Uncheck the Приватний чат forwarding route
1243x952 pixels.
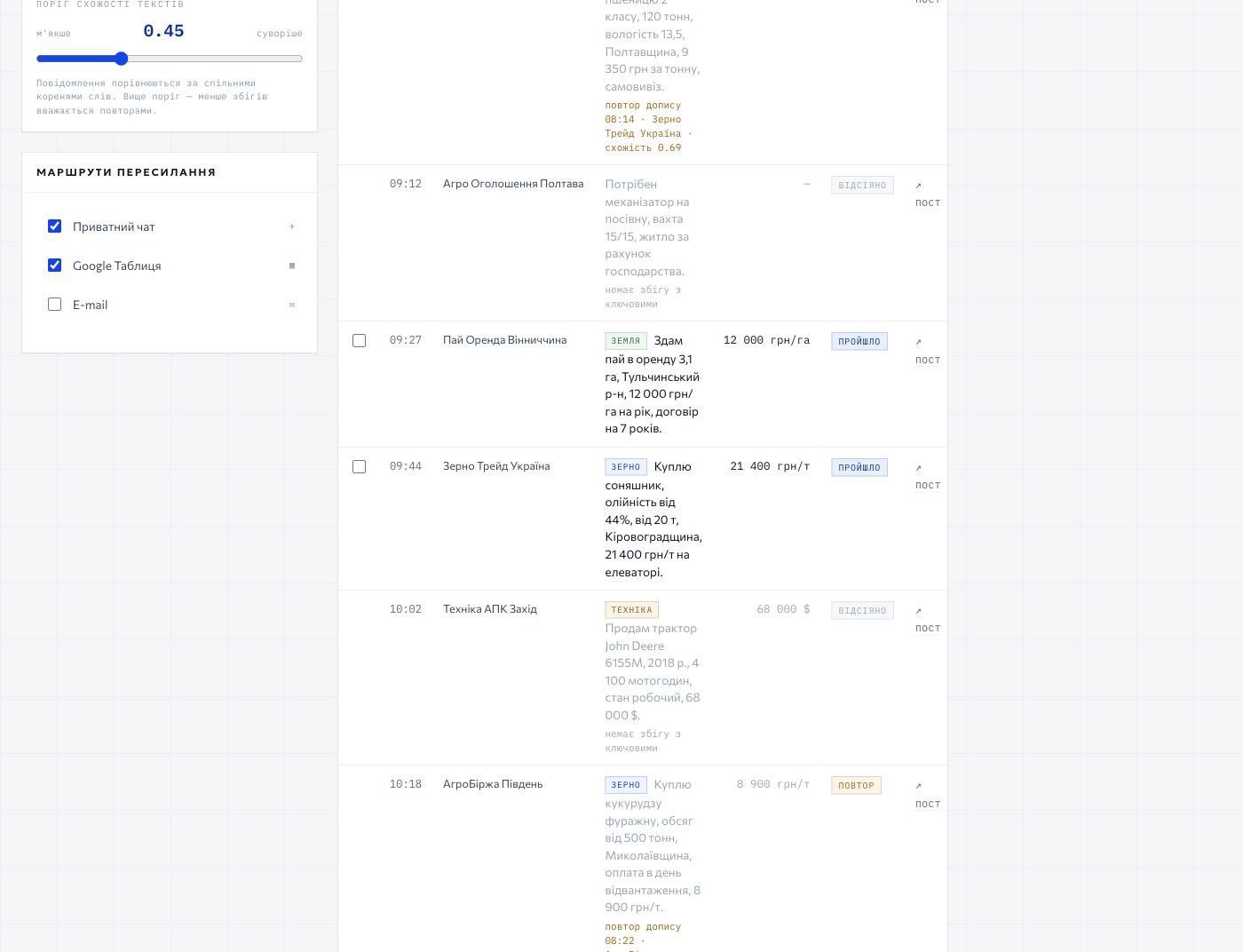point(55,226)
